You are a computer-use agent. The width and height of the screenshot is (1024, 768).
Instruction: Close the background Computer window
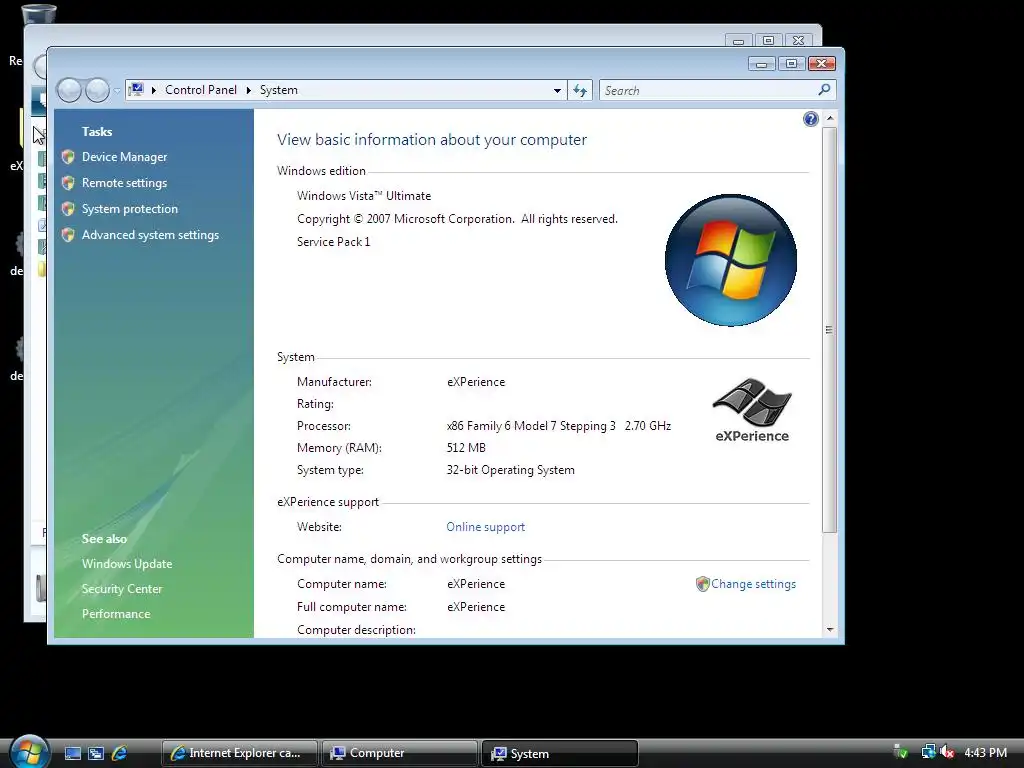coord(799,40)
